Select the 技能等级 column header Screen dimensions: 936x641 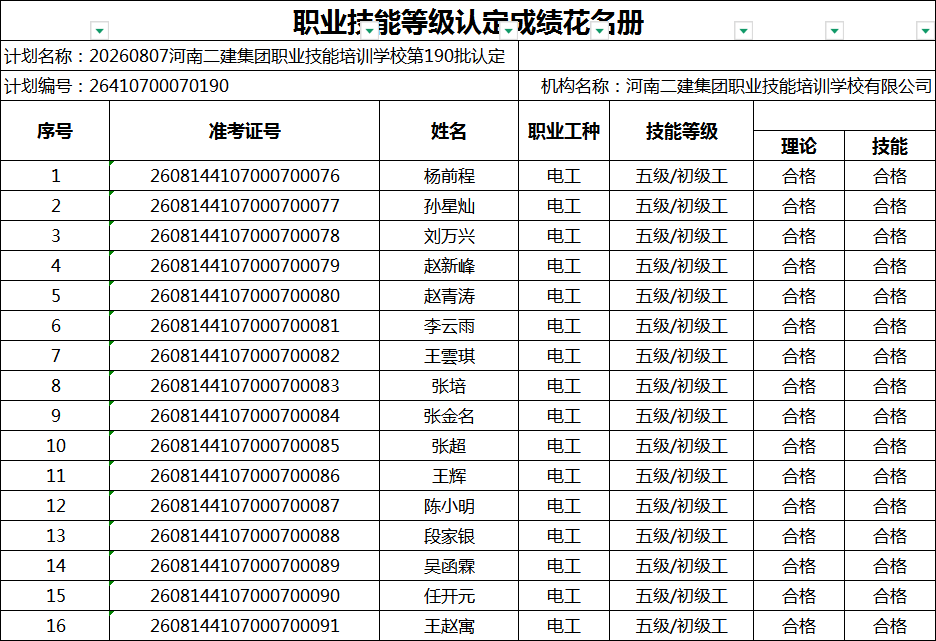click(x=682, y=131)
